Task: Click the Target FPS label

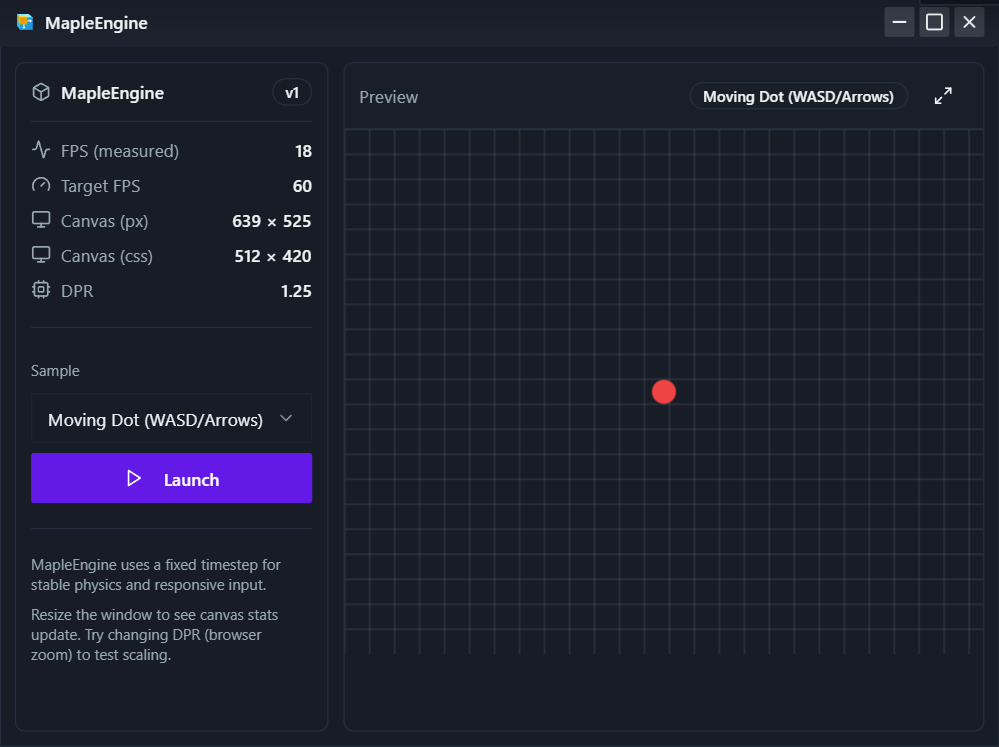Action: (x=101, y=186)
